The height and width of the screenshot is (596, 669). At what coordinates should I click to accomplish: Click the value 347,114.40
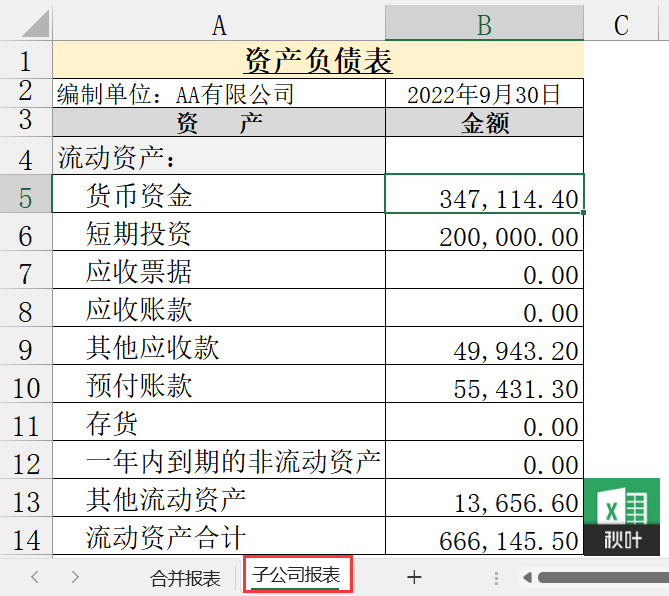[x=484, y=194]
